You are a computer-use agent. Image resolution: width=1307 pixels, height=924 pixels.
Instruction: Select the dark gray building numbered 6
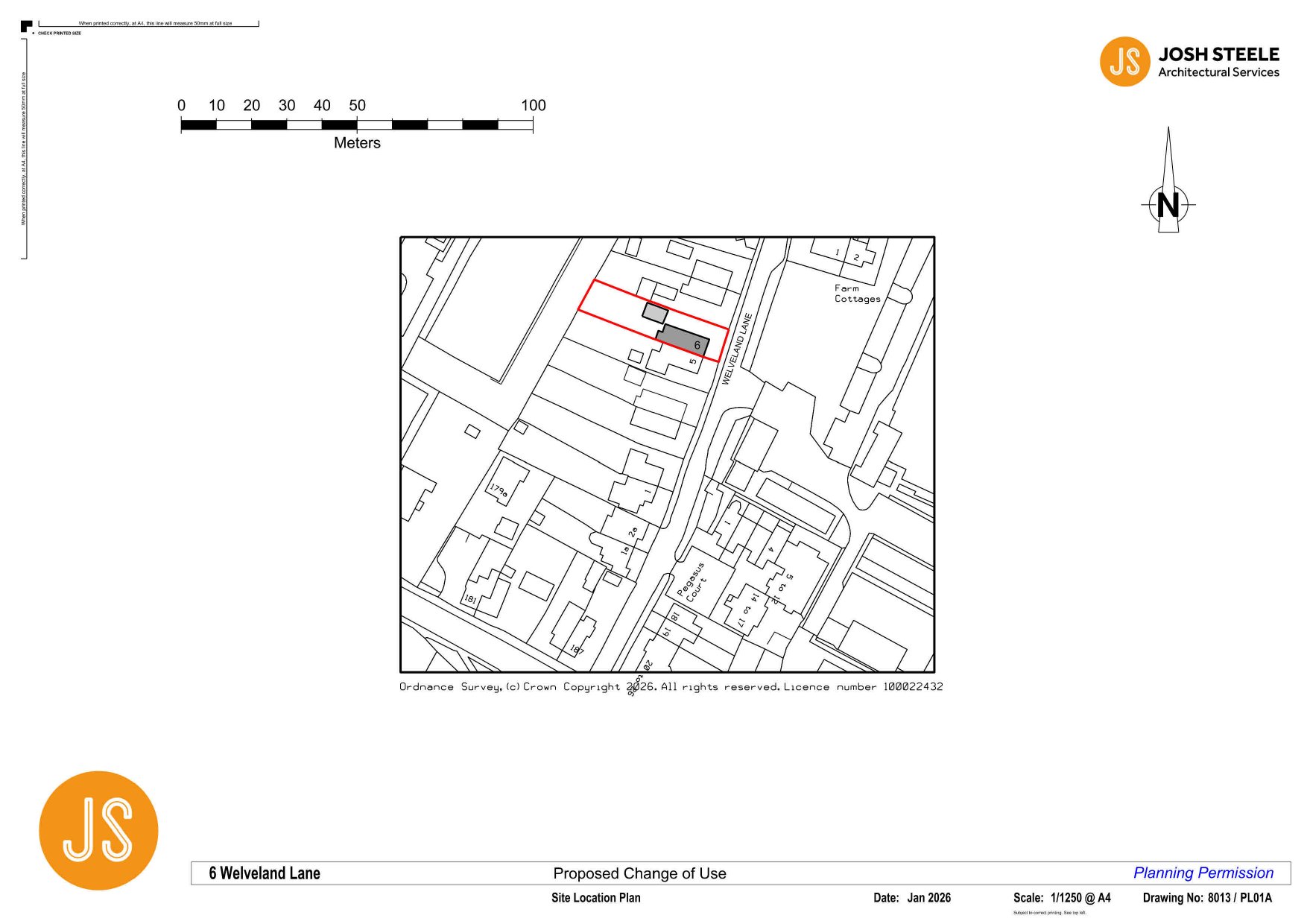point(682,340)
